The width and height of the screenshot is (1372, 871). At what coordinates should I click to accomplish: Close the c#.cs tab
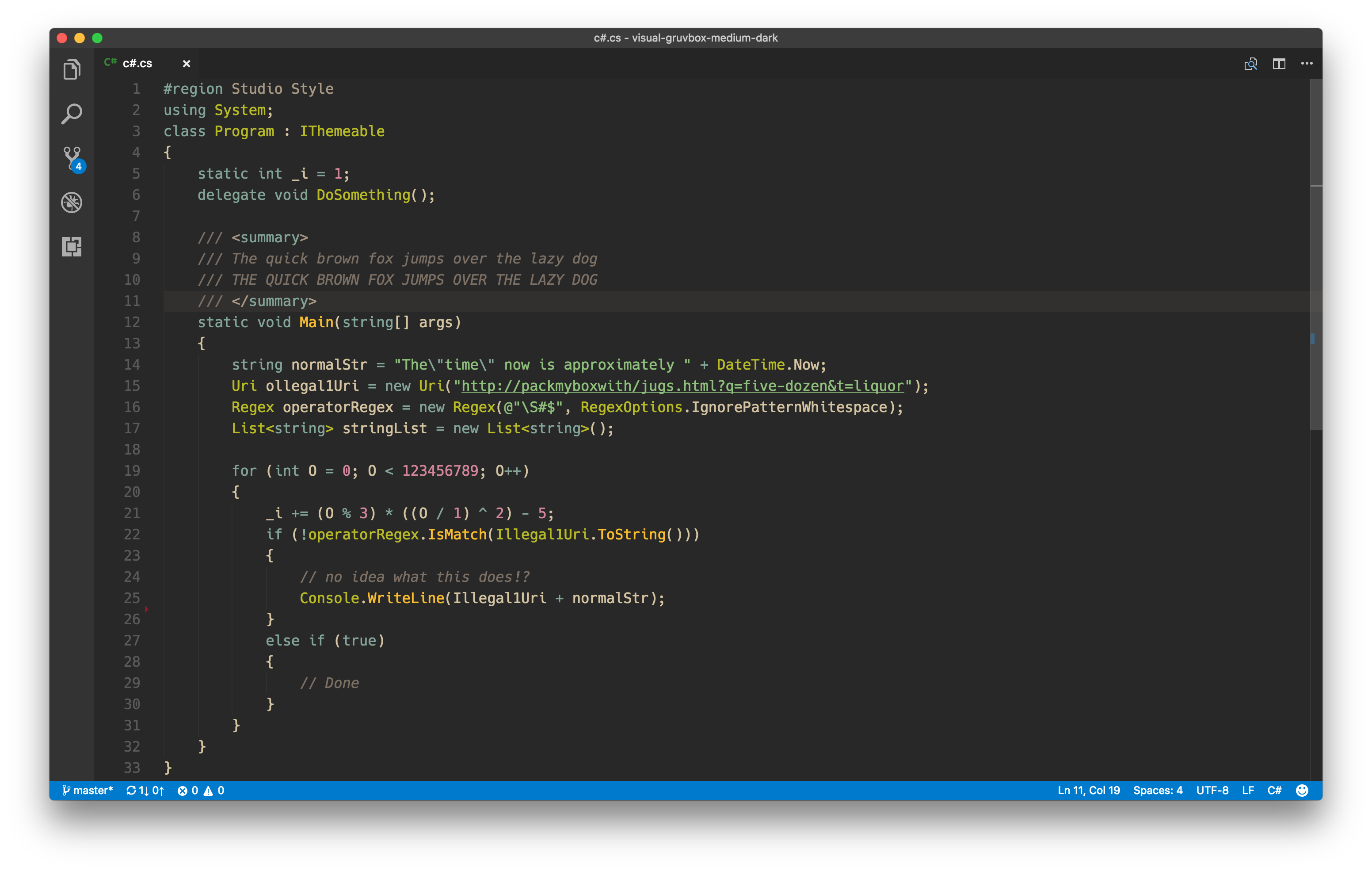point(187,64)
